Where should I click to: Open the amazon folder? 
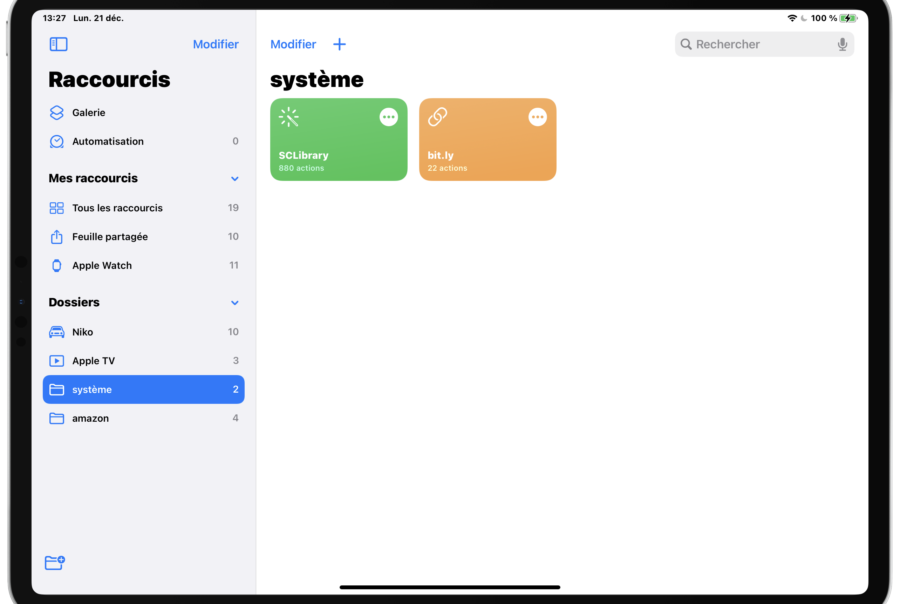(x=143, y=418)
